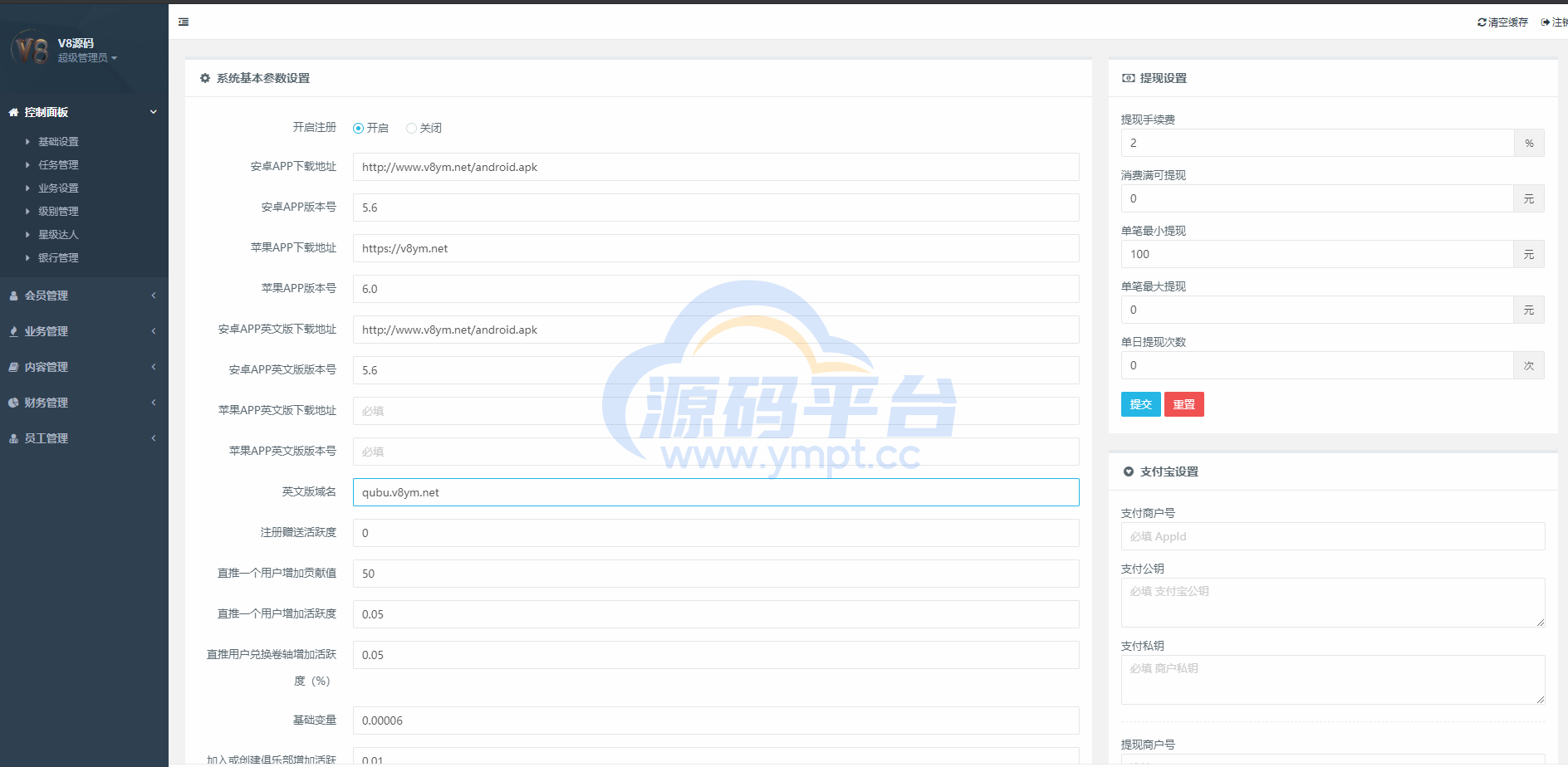Select the 关闭 registration radio button

click(x=411, y=128)
